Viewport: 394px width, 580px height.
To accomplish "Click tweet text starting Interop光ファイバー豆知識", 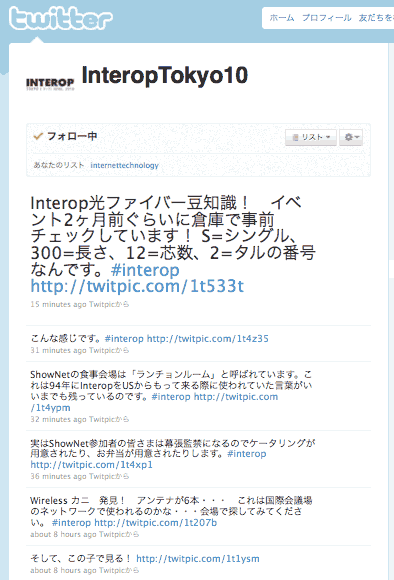I will (172, 236).
